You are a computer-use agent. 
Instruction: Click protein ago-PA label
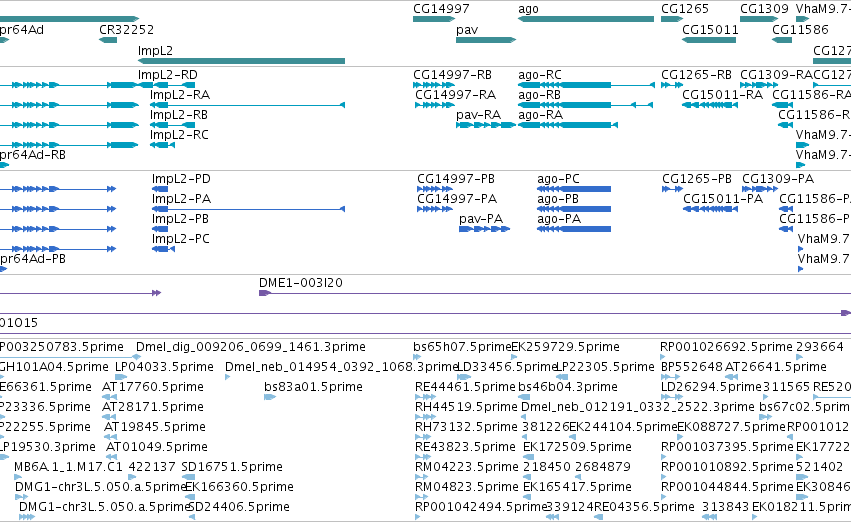[x=559, y=219]
